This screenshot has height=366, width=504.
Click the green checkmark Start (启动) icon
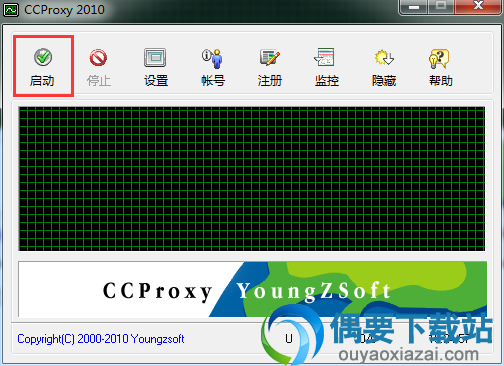click(x=43, y=57)
